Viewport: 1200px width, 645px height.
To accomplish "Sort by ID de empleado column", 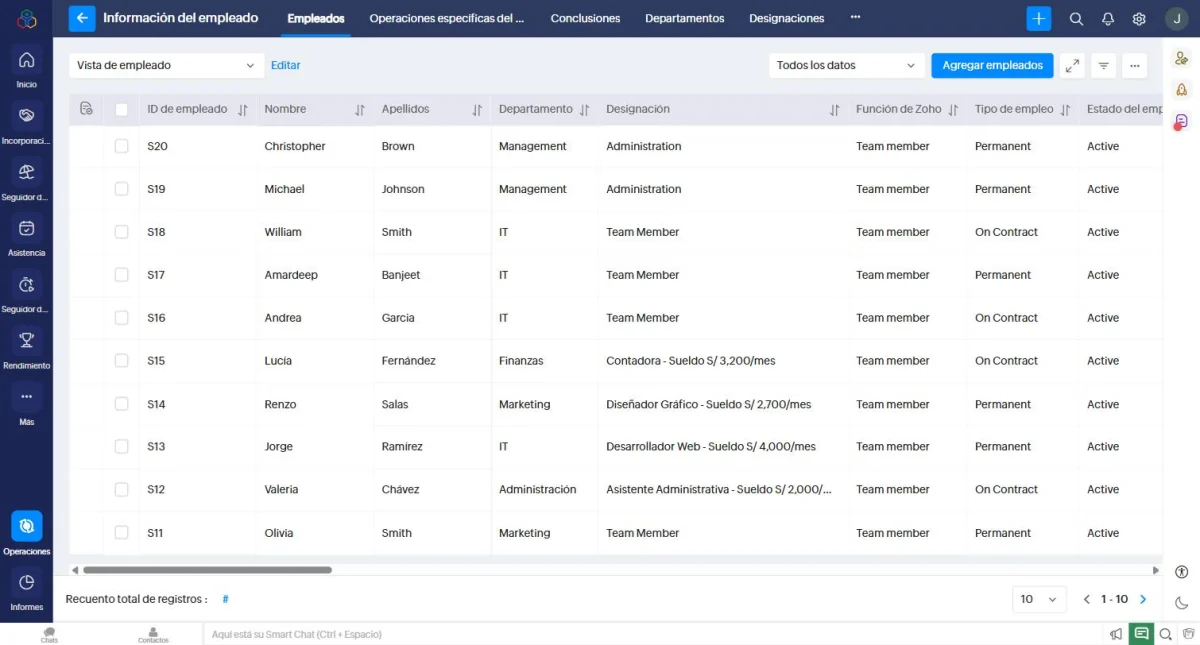I will 242,110.
